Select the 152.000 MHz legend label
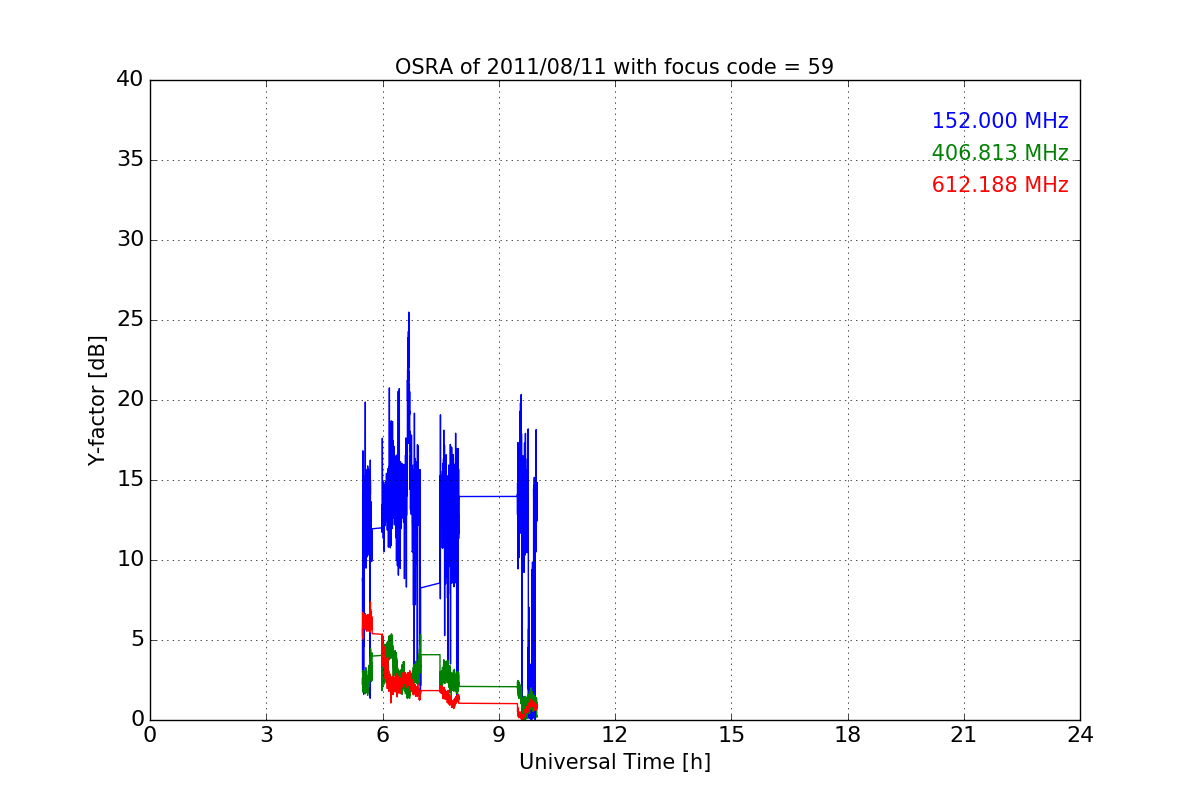The width and height of the screenshot is (1200, 800). point(1000,121)
